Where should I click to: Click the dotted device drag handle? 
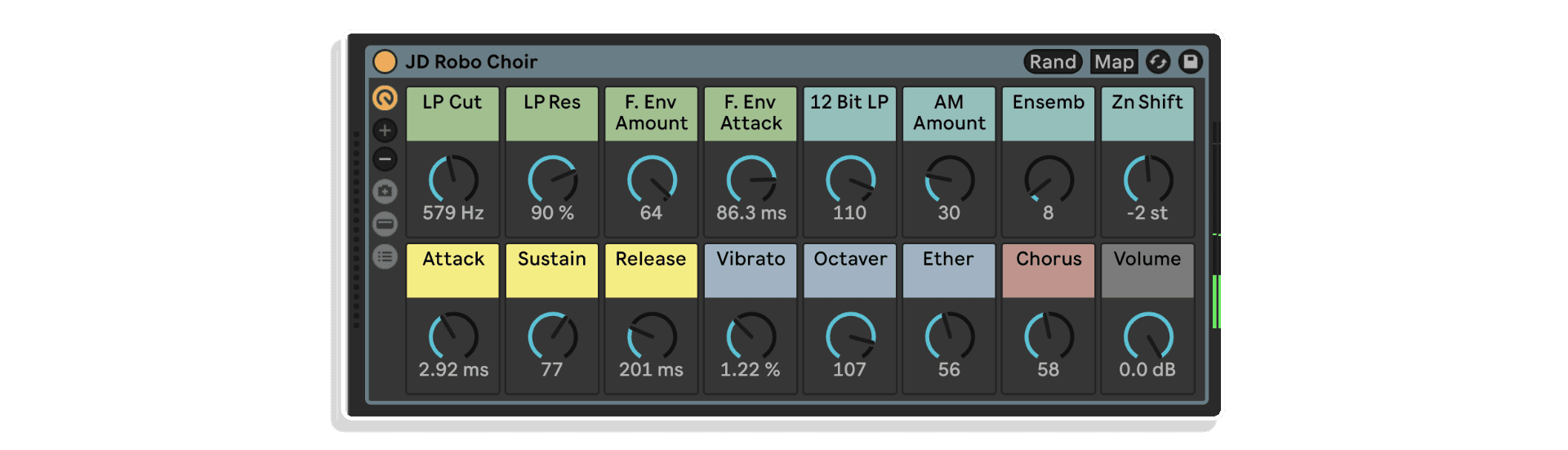[x=356, y=229]
